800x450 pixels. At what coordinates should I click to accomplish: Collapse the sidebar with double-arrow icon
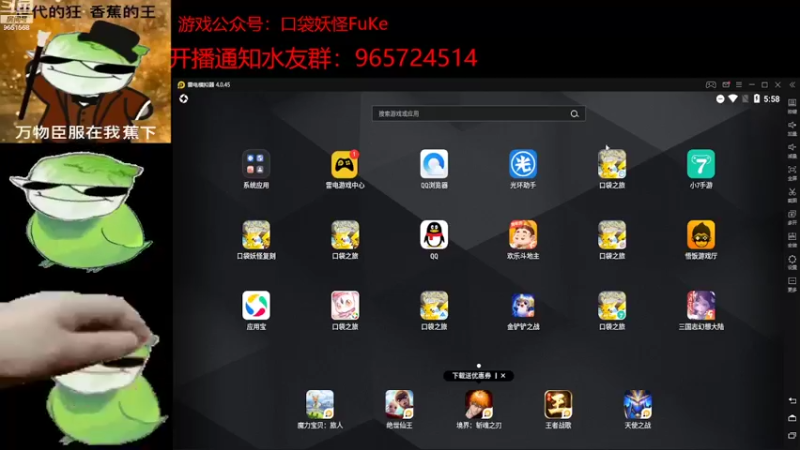point(792,85)
